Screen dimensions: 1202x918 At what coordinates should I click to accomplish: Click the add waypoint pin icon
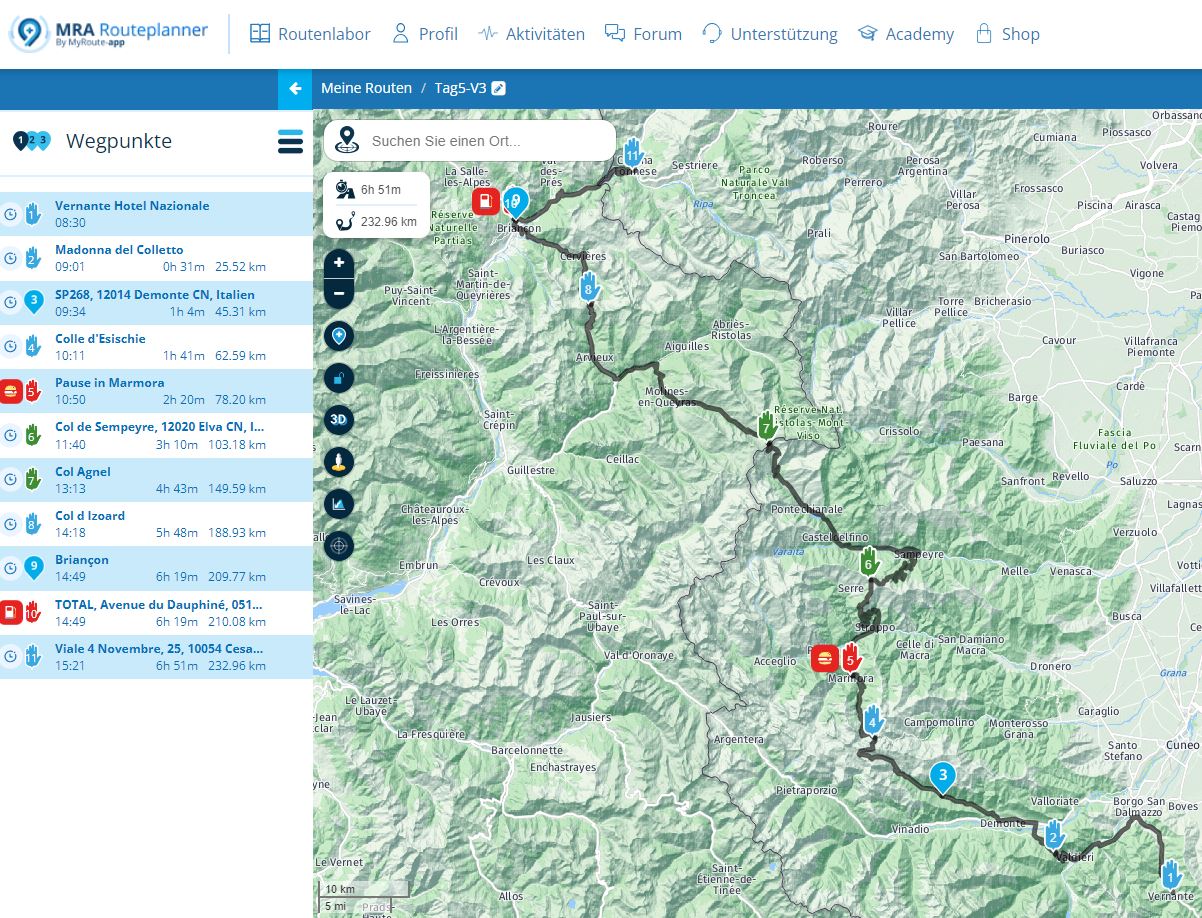click(339, 335)
